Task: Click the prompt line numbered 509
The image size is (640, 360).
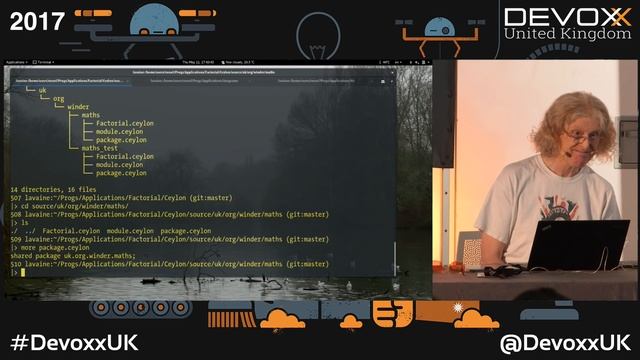Action: point(169,239)
